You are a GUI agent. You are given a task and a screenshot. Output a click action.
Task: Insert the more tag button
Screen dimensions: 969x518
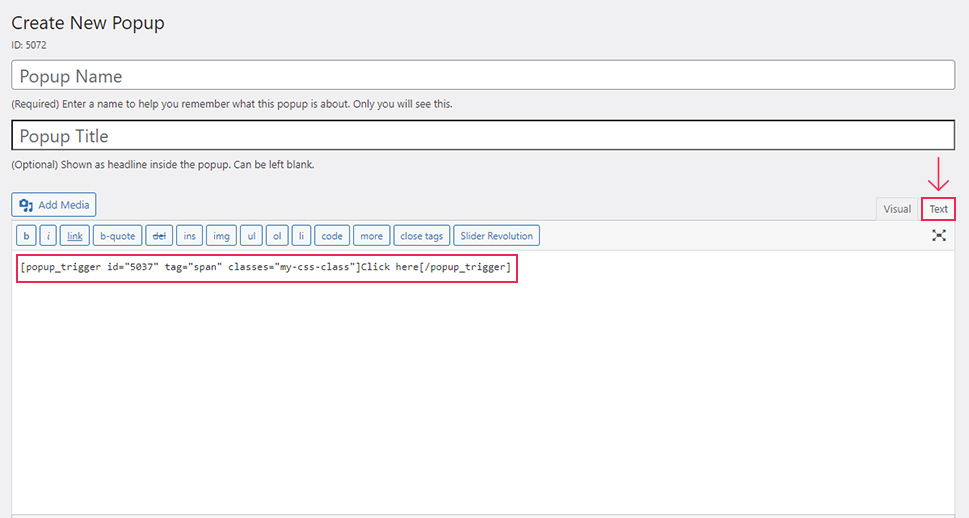[371, 236]
